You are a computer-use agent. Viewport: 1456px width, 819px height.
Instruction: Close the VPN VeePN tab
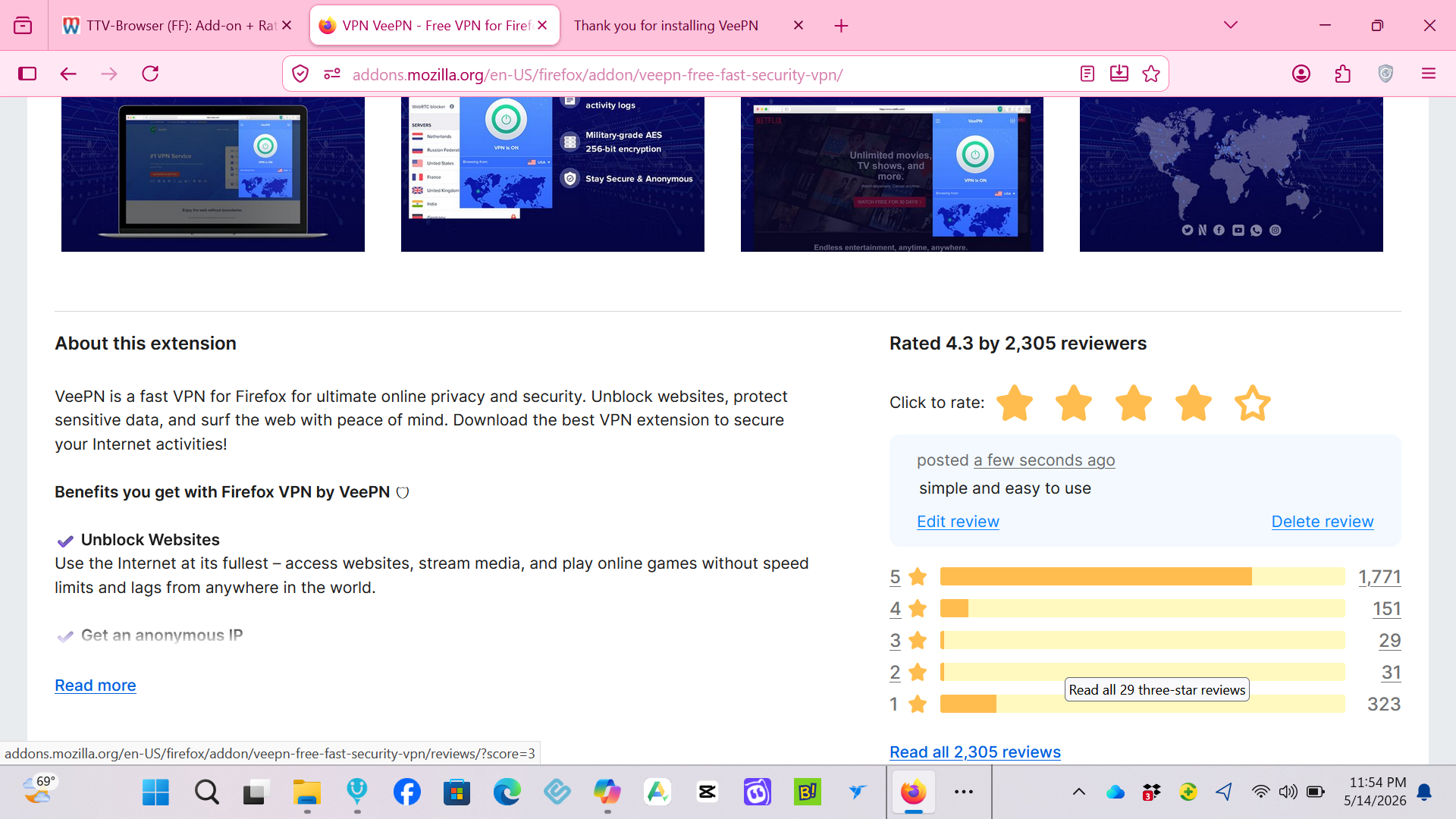pyautogui.click(x=542, y=25)
